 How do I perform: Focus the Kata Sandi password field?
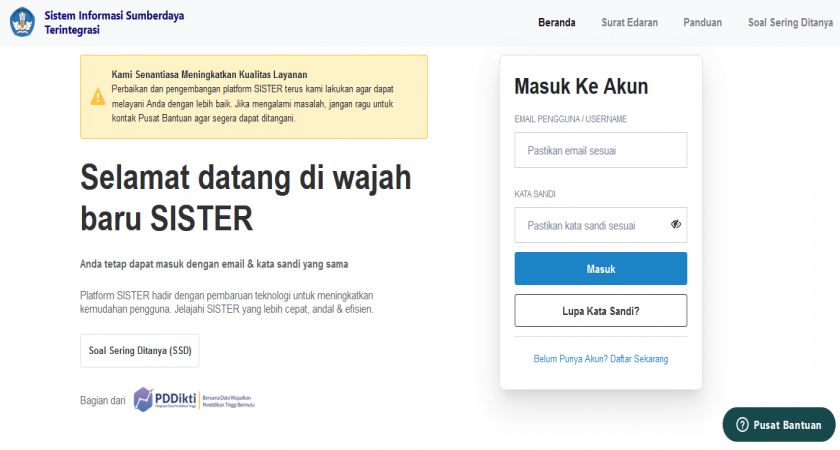[x=590, y=225]
